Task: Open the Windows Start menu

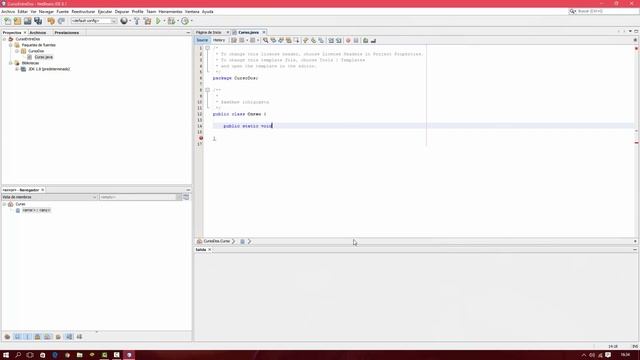Action: coord(6,355)
